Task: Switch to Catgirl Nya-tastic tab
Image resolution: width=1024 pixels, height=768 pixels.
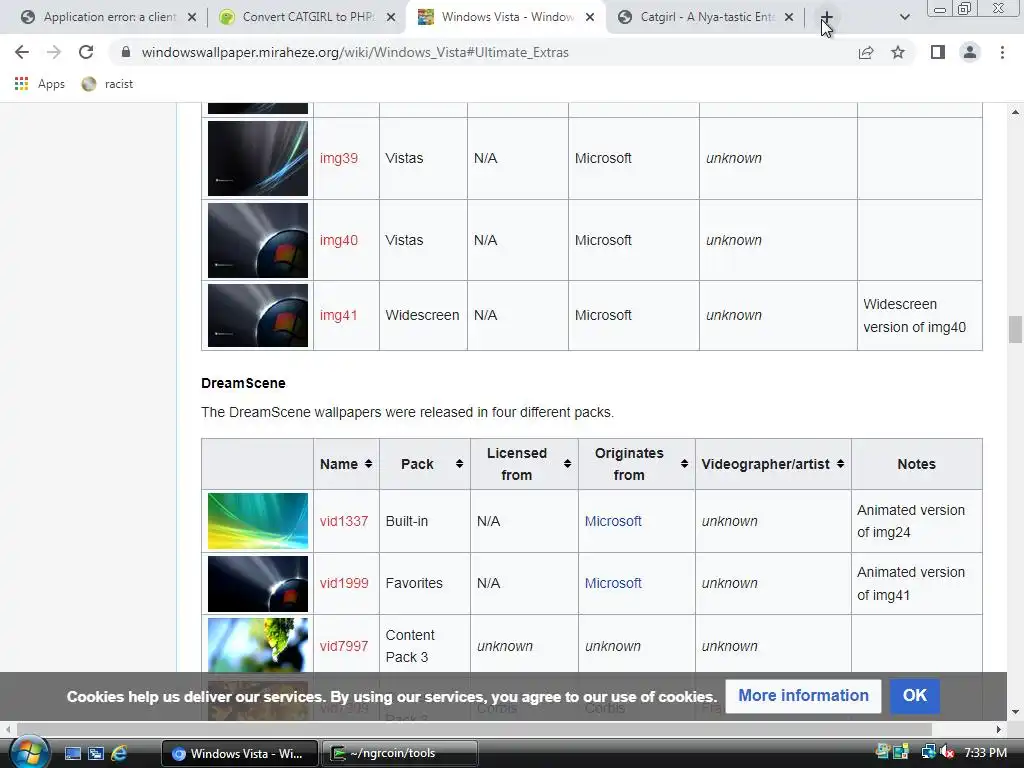Action: [x=705, y=18]
